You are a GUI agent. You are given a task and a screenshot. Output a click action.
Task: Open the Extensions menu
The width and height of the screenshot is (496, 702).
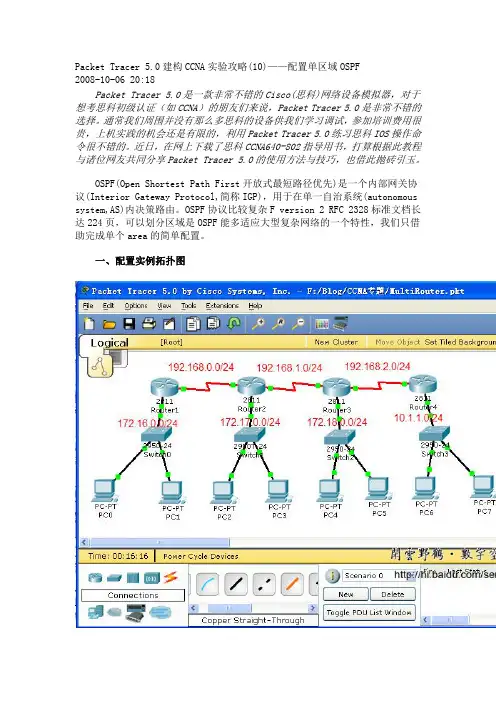[222, 305]
